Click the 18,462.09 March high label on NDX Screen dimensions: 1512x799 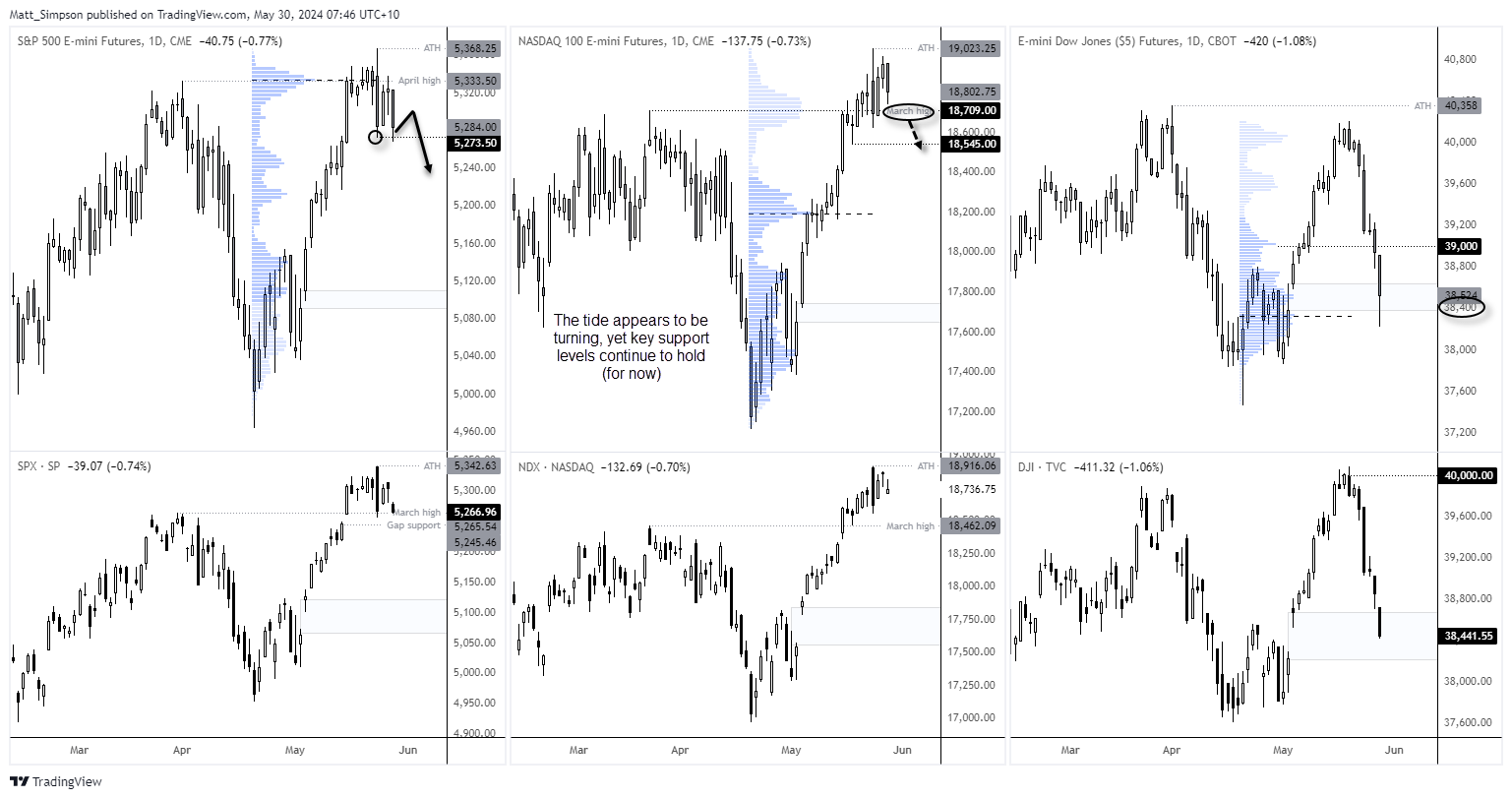pos(973,526)
